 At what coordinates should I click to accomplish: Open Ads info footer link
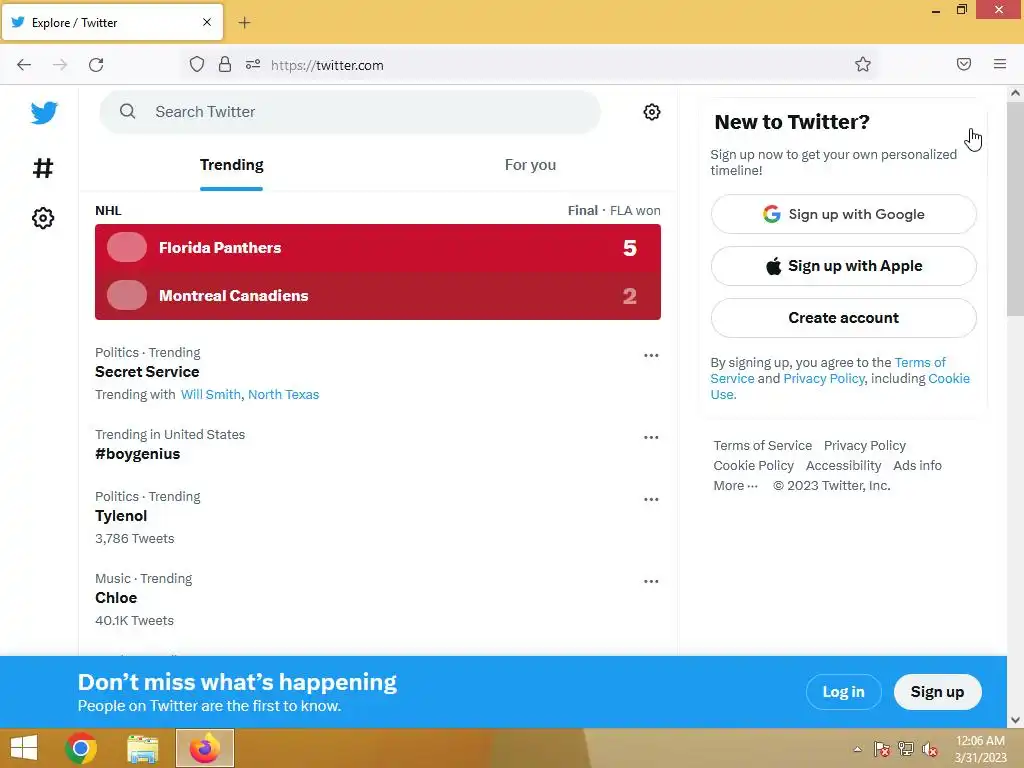pos(917,466)
